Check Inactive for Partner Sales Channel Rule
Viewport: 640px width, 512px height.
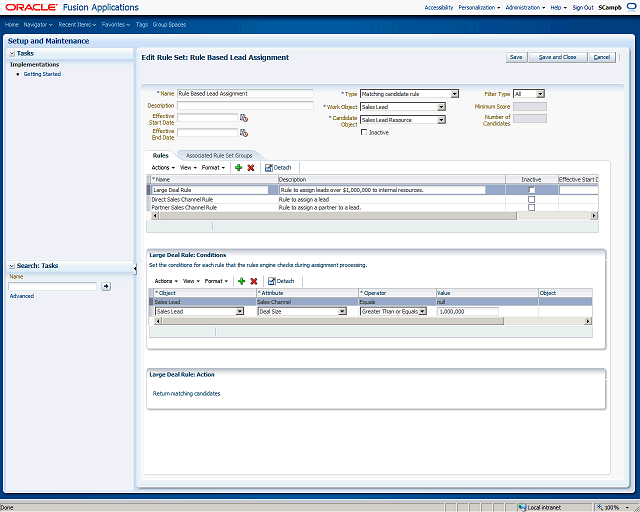[531, 207]
